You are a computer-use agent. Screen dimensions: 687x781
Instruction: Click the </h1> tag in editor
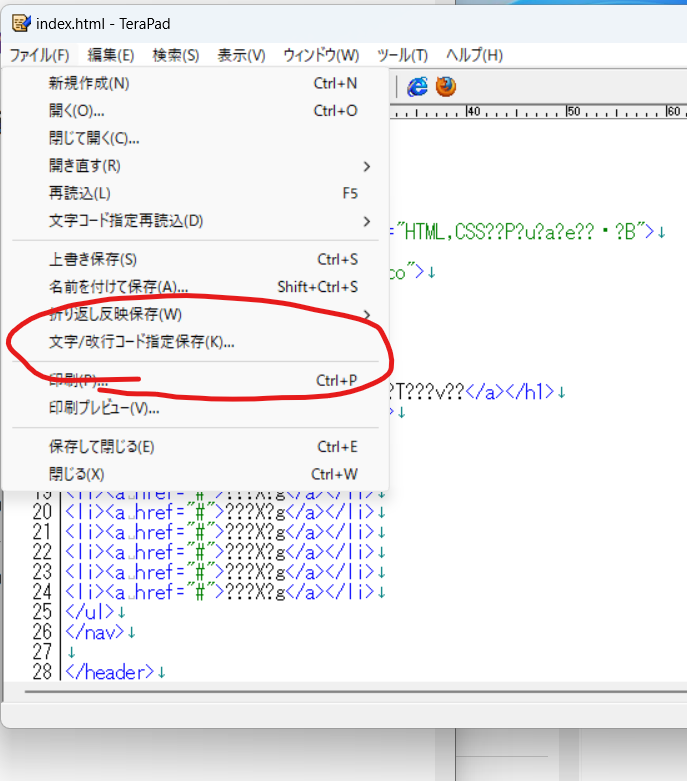pos(530,392)
